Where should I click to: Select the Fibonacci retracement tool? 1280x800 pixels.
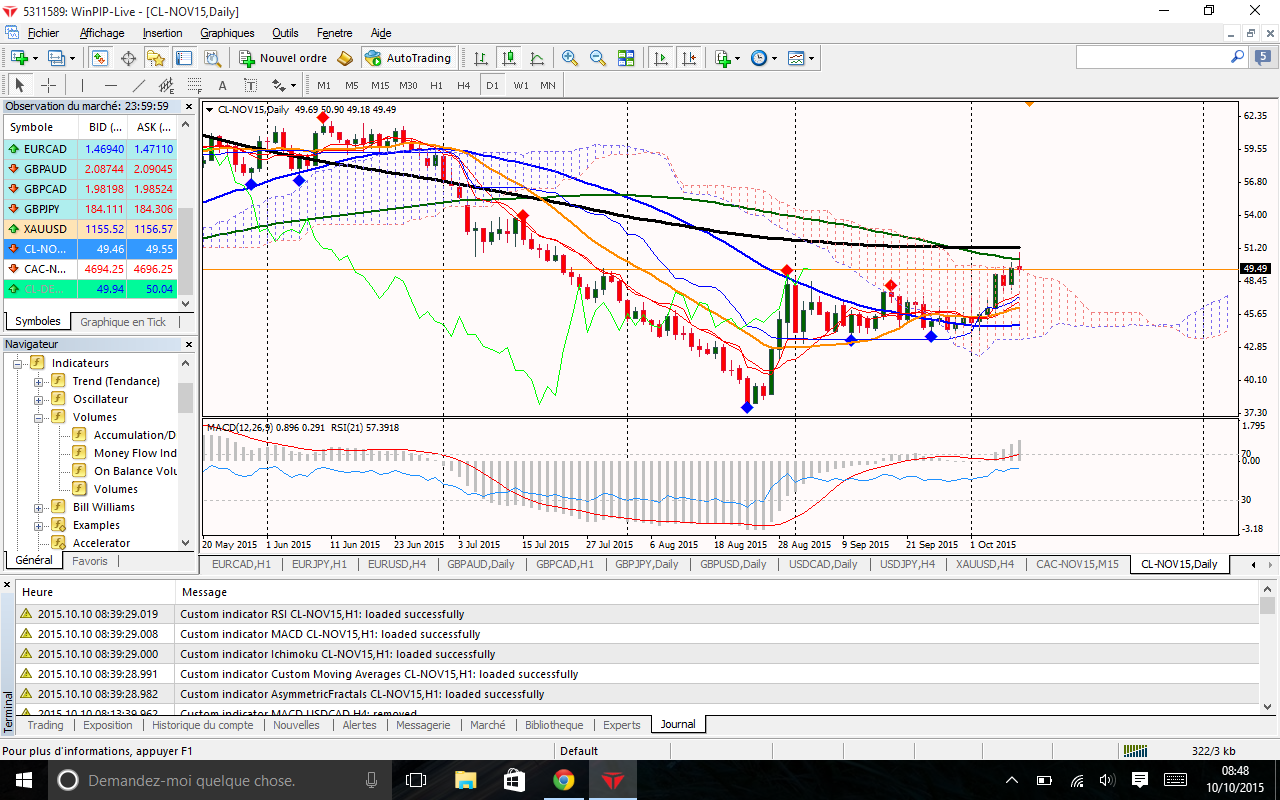pyautogui.click(x=195, y=85)
